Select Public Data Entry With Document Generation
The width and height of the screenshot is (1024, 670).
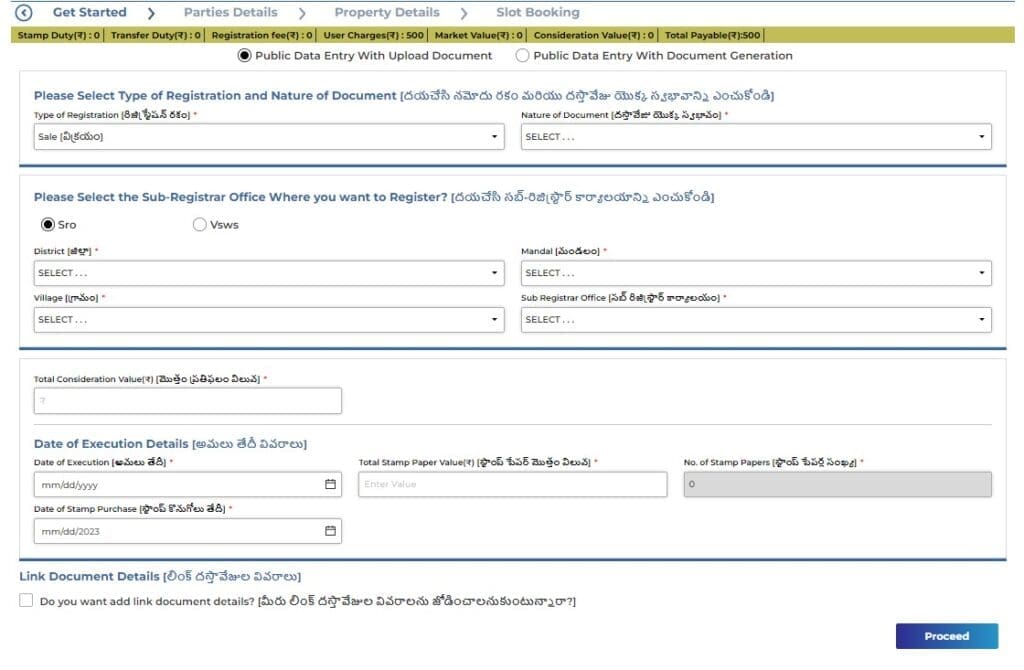(x=522, y=56)
